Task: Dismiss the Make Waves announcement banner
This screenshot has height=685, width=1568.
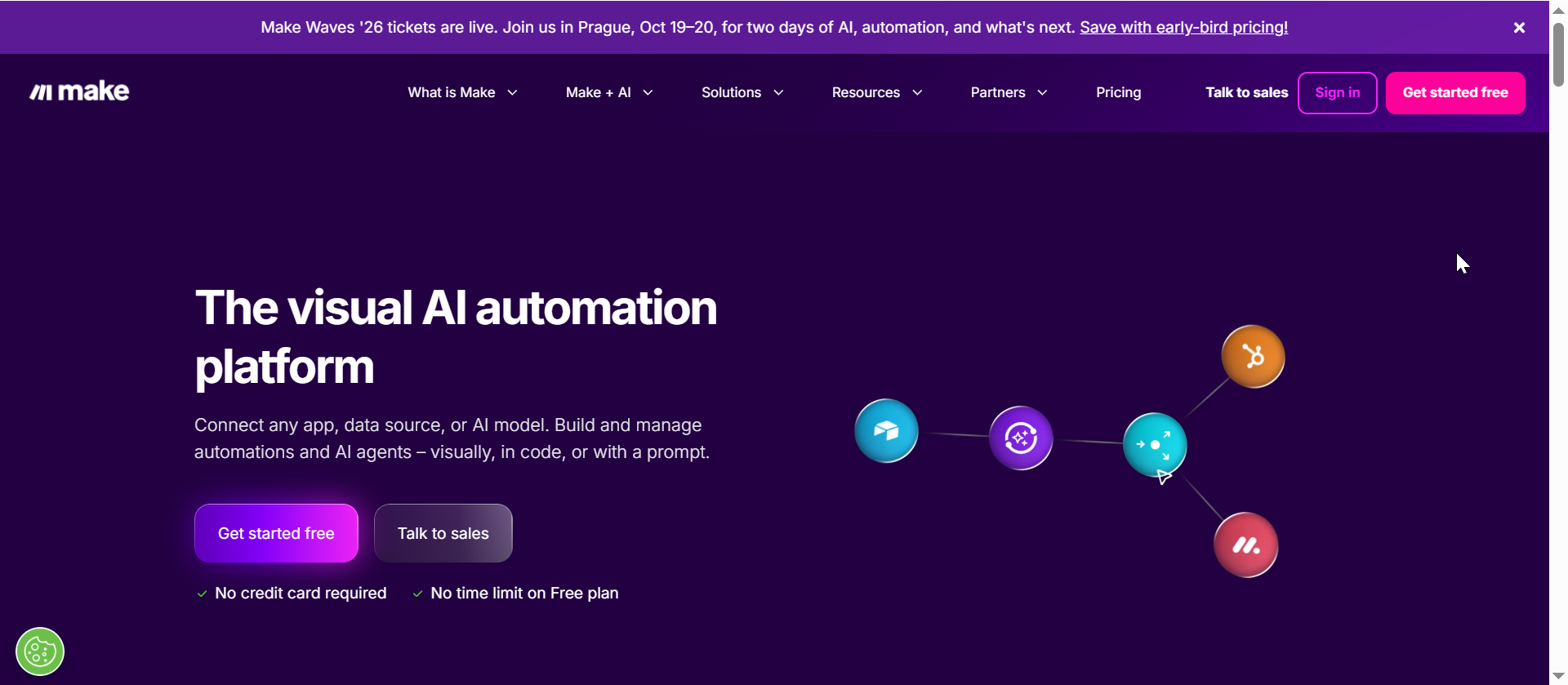Action: (1519, 28)
